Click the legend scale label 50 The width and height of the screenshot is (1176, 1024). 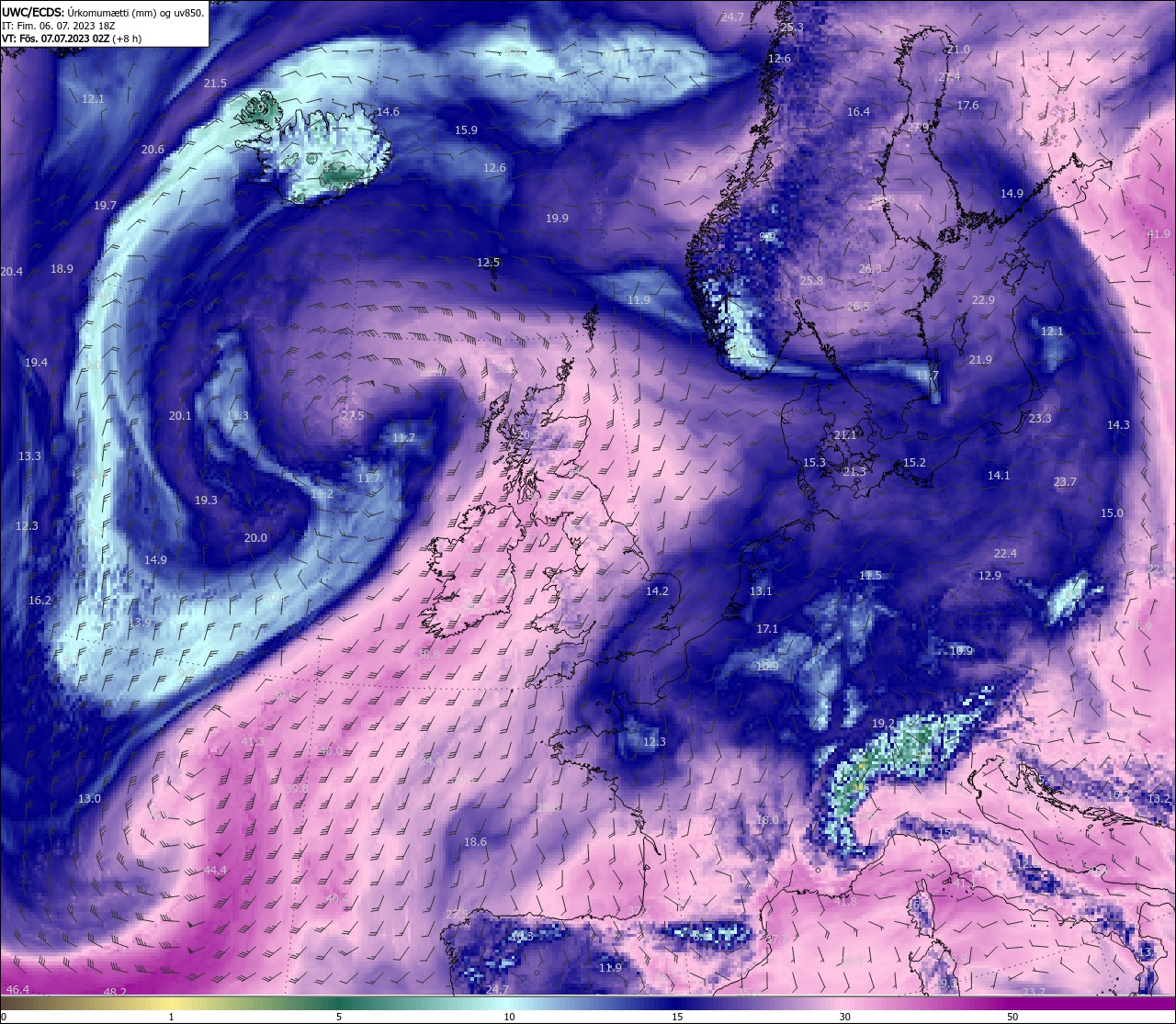(1012, 1018)
